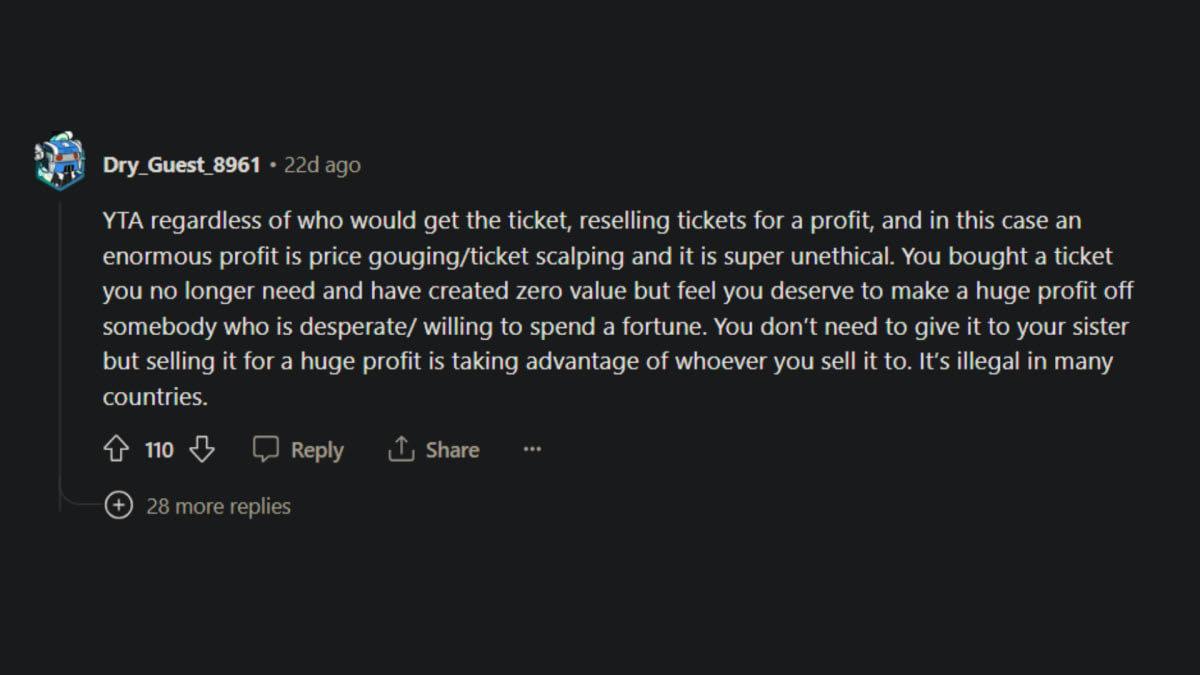Click the 110 vote count

159,451
